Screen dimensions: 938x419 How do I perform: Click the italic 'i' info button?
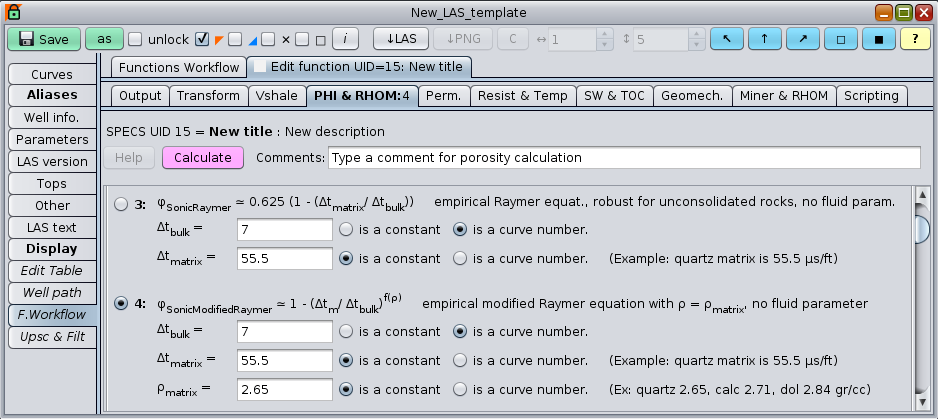345,39
